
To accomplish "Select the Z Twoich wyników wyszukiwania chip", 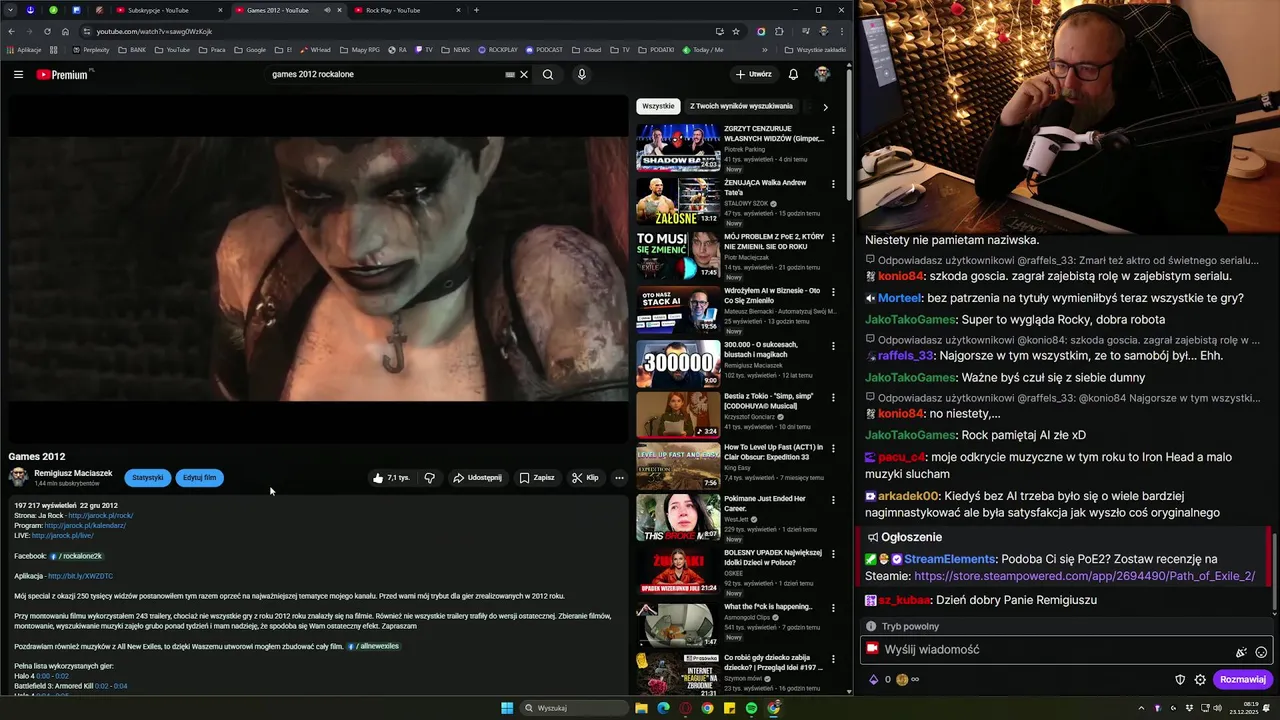I will click(741, 106).
